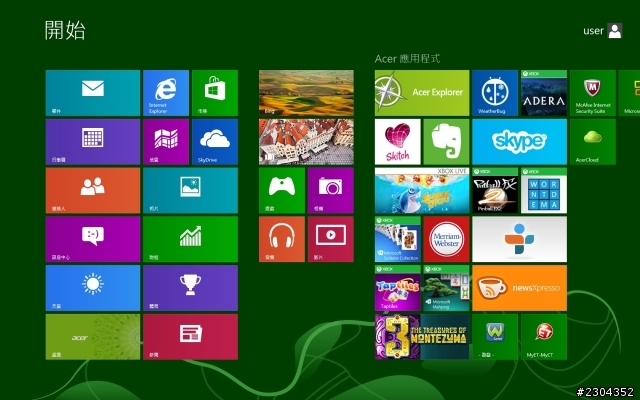The height and width of the screenshot is (400, 640).
Task: Open the Music tile with headphones
Action: 282,239
